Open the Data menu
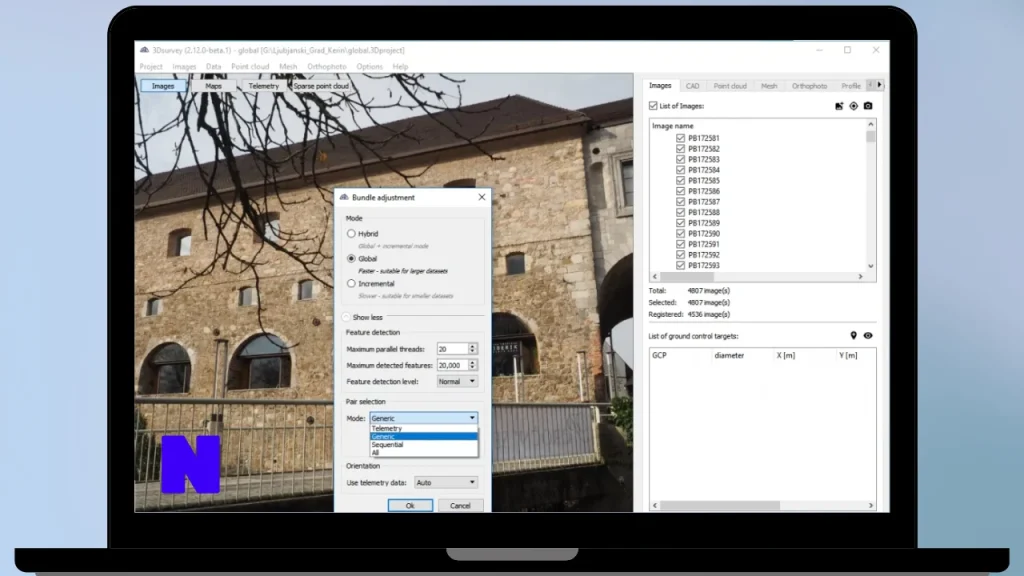This screenshot has height=576, width=1024. click(214, 67)
